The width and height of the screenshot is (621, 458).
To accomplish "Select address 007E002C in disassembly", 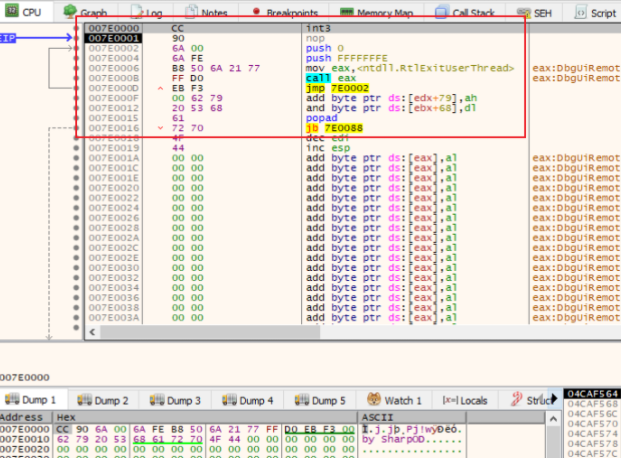I will [114, 248].
